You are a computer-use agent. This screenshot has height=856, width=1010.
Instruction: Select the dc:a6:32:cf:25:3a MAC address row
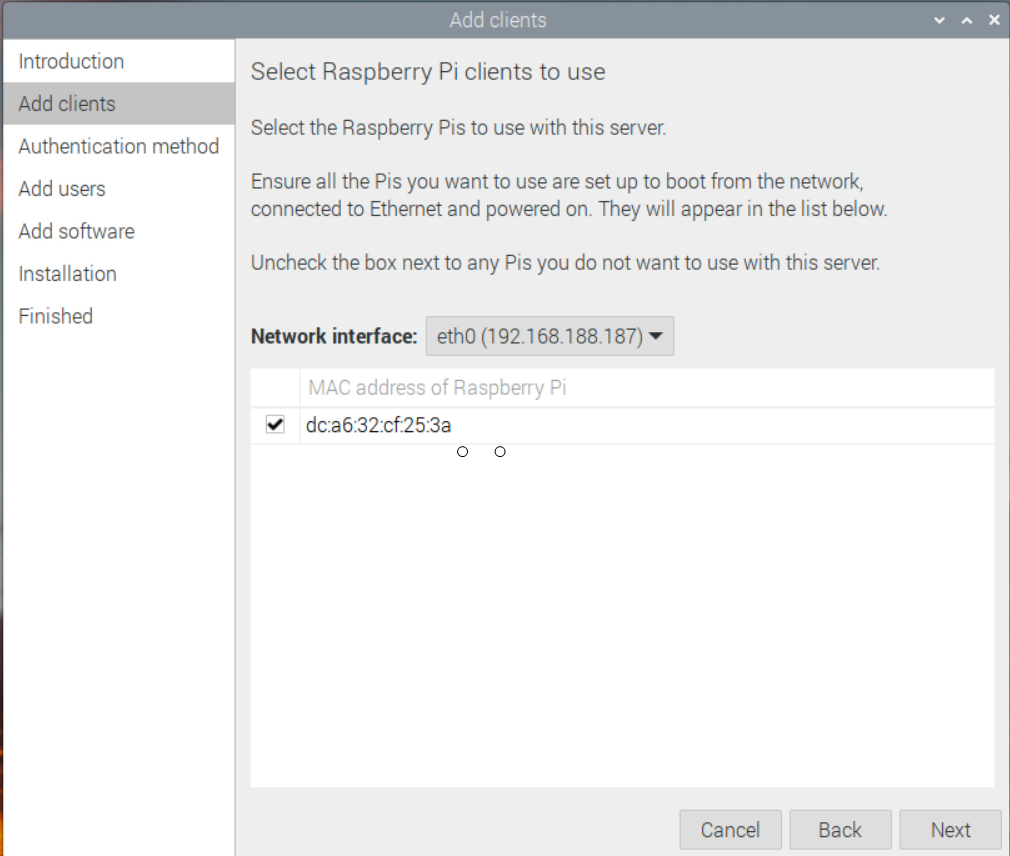tap(622, 425)
